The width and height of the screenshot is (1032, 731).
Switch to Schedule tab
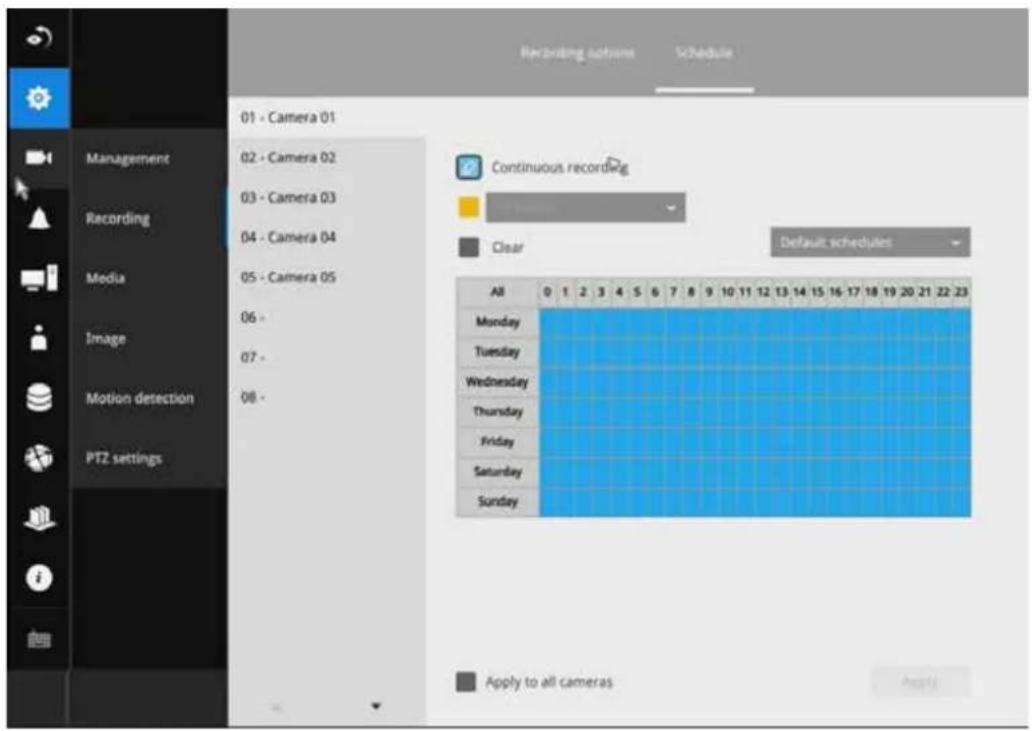tap(704, 53)
